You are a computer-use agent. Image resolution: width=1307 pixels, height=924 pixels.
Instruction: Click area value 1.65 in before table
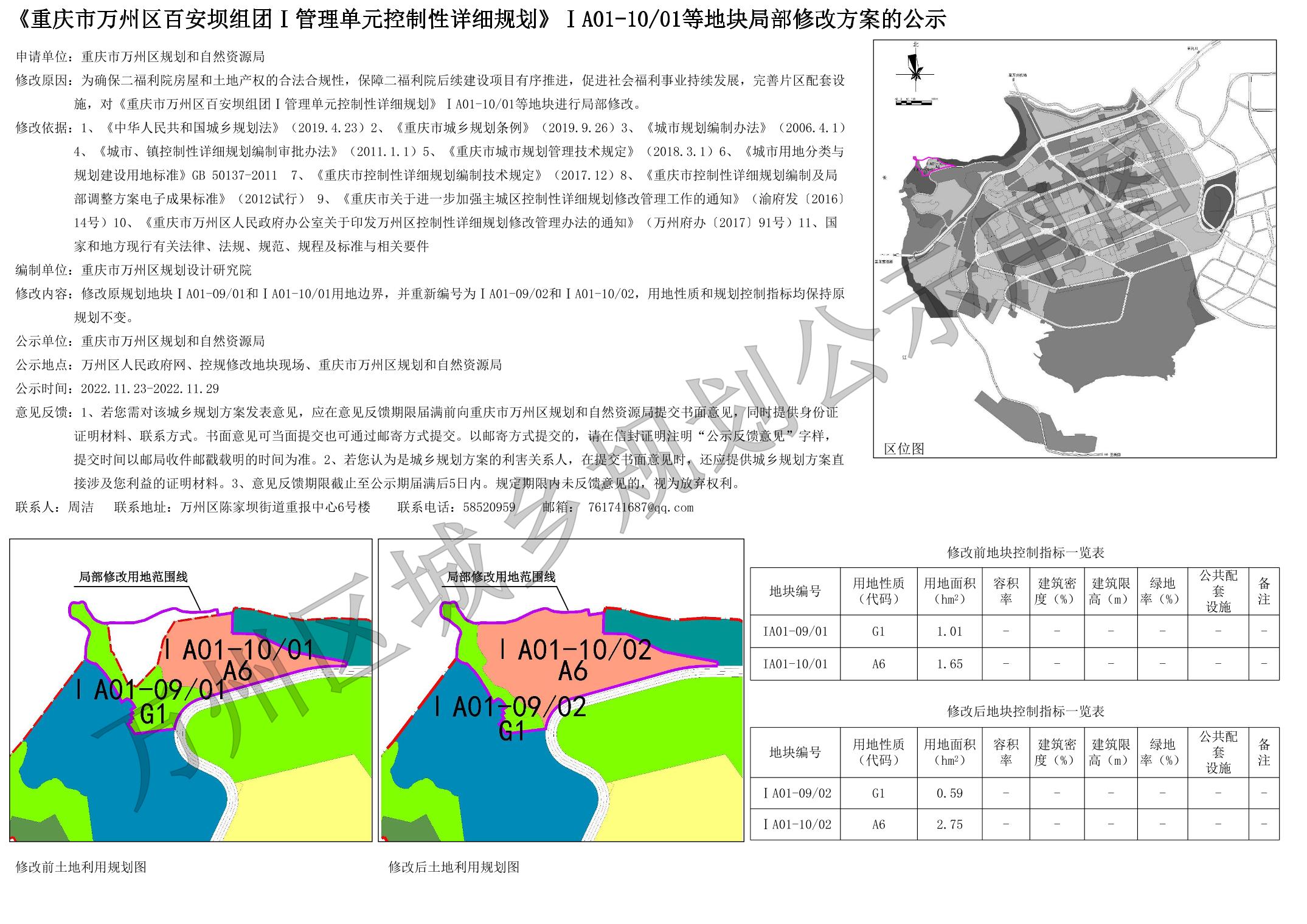click(x=949, y=664)
